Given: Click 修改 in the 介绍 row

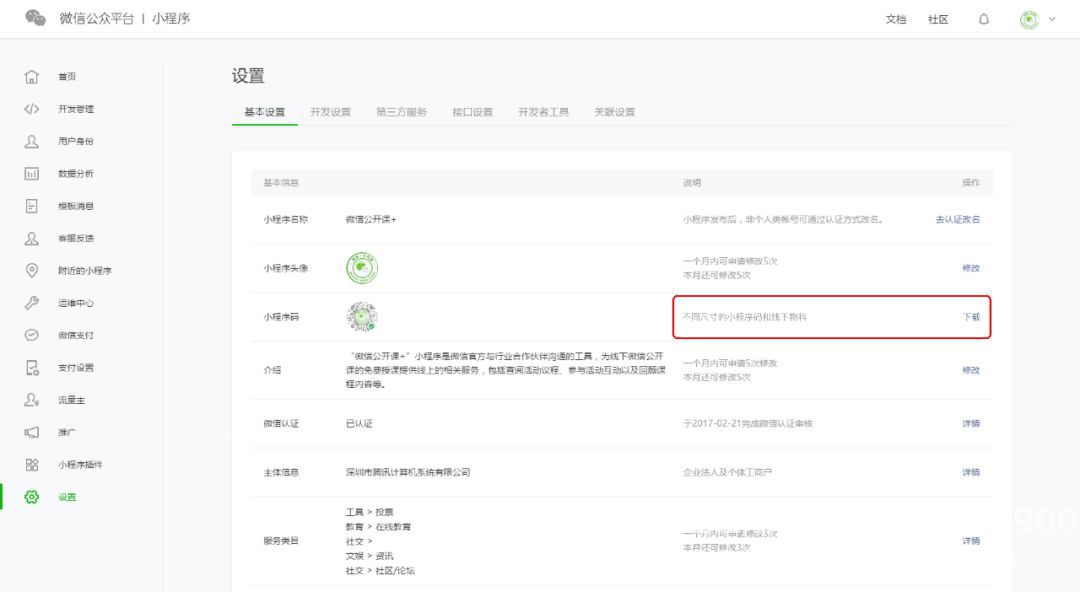Looking at the screenshot, I should [x=971, y=370].
